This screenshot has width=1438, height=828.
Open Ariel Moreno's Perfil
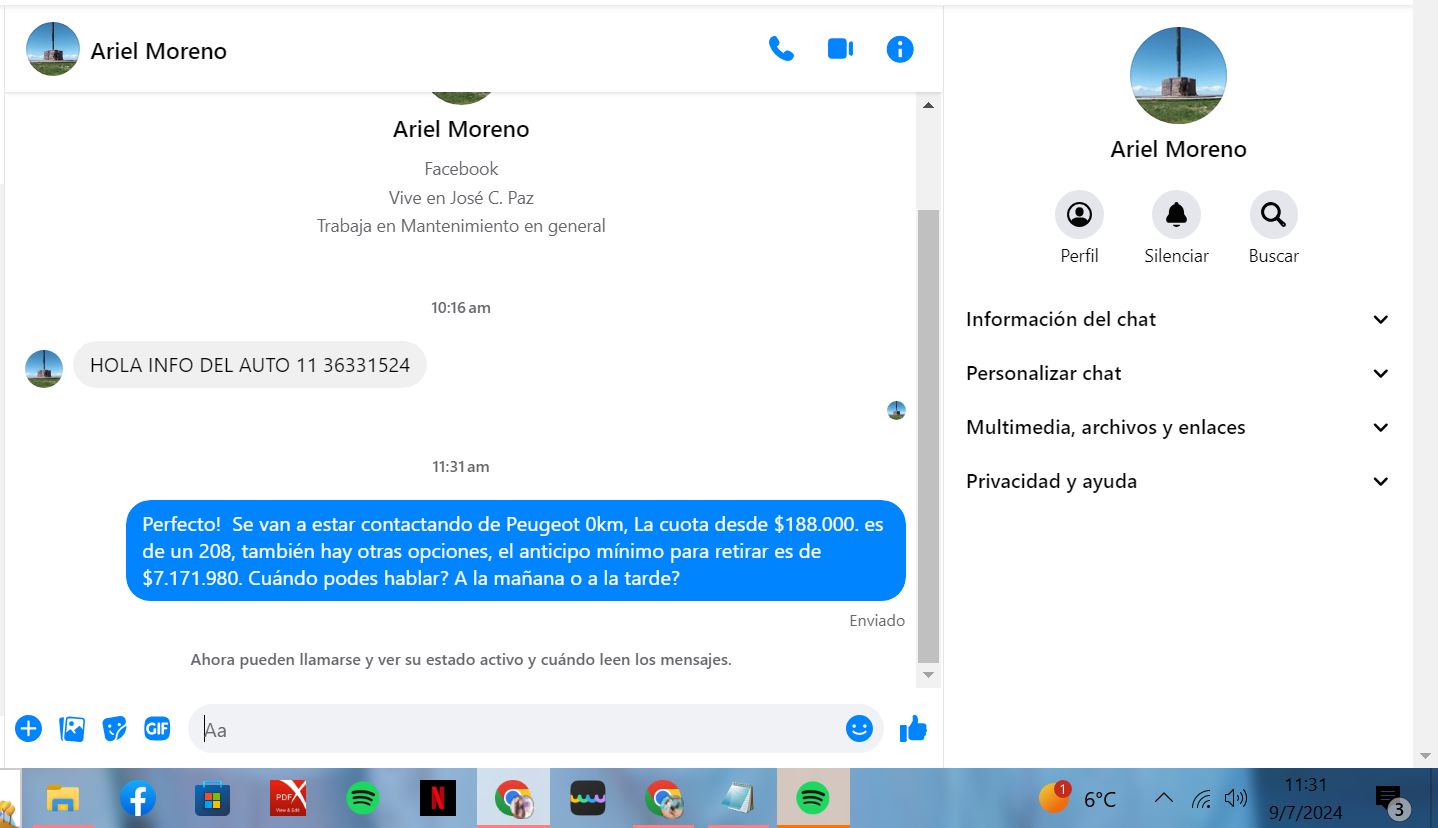point(1079,215)
